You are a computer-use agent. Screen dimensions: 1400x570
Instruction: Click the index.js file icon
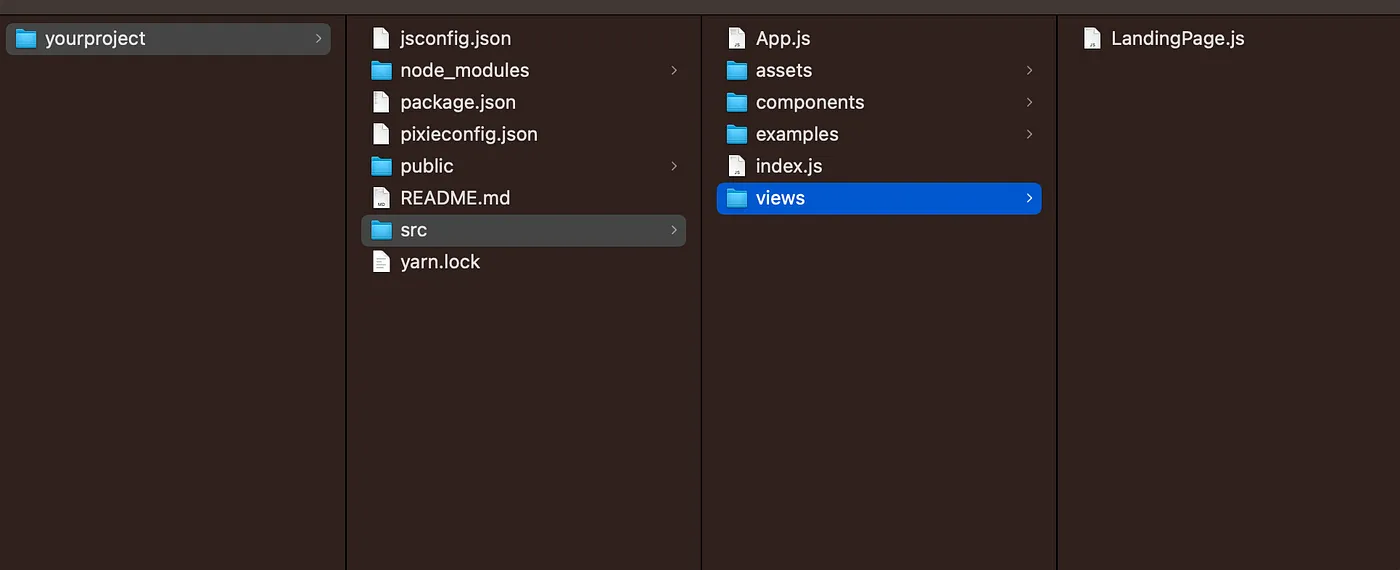click(736, 166)
